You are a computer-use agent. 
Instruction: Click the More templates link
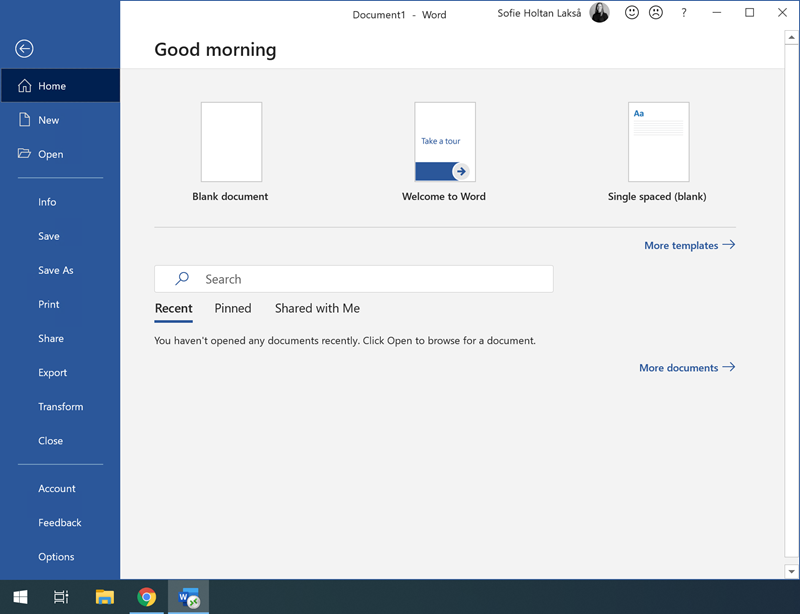tap(689, 245)
